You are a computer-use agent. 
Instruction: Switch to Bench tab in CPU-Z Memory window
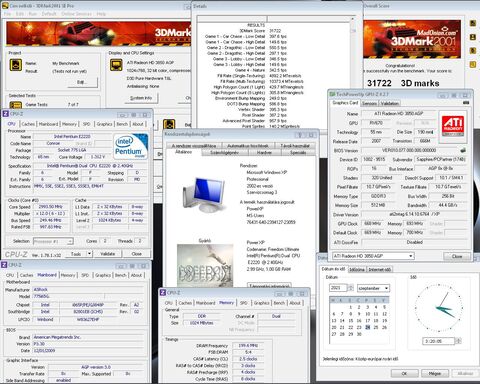(279, 303)
